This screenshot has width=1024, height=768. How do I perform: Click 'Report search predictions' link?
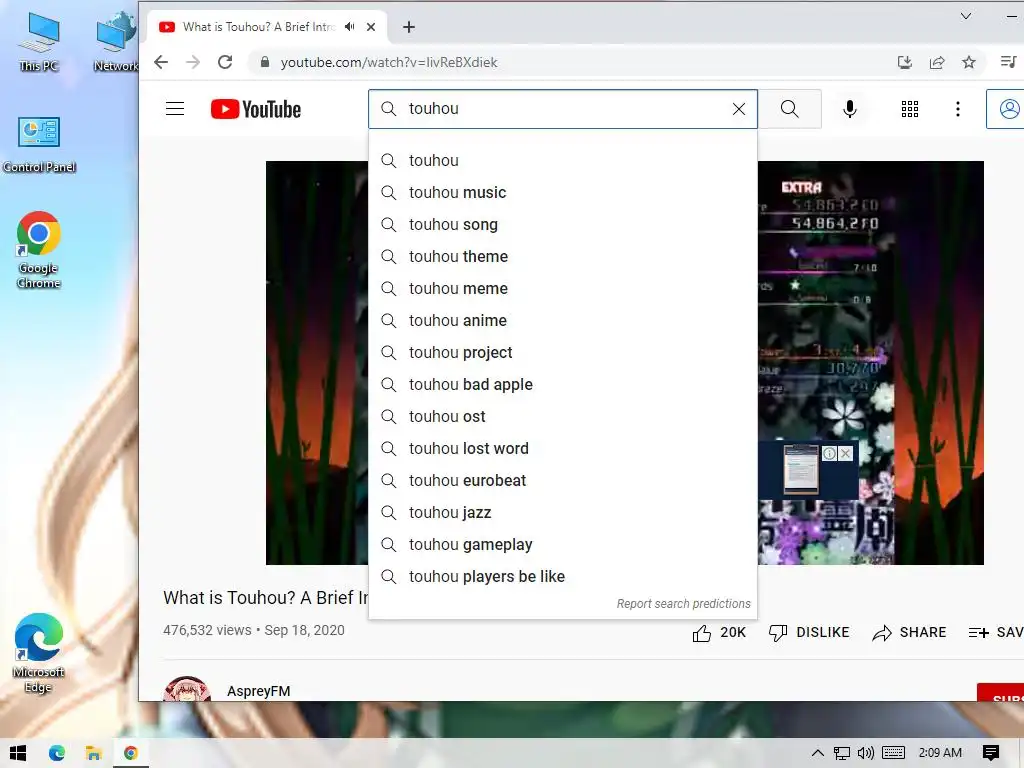(684, 603)
